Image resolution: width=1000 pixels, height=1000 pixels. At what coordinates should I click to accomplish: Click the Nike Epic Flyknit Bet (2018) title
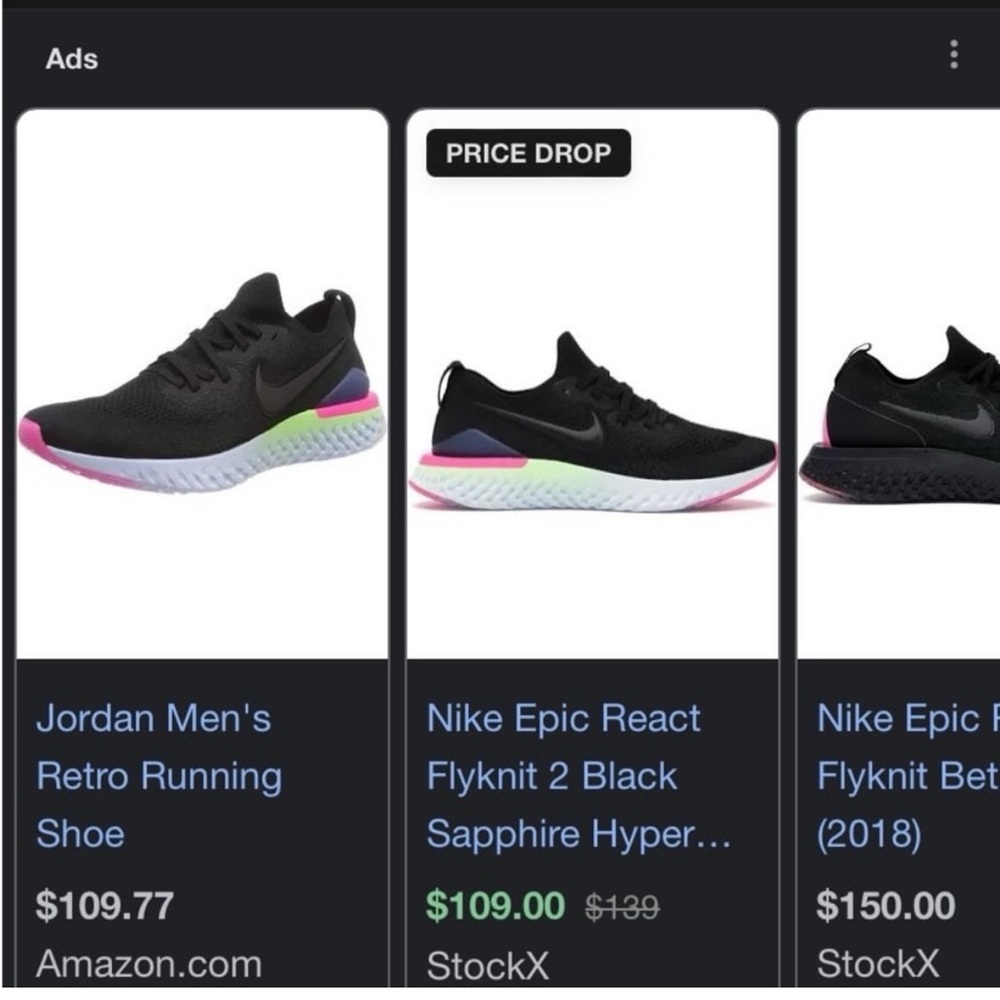905,775
